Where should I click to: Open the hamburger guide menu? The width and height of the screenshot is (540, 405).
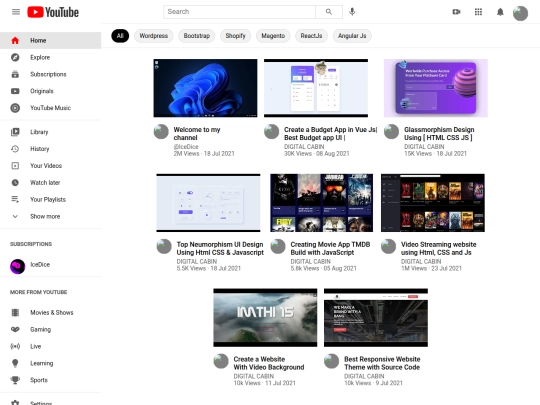tap(16, 12)
